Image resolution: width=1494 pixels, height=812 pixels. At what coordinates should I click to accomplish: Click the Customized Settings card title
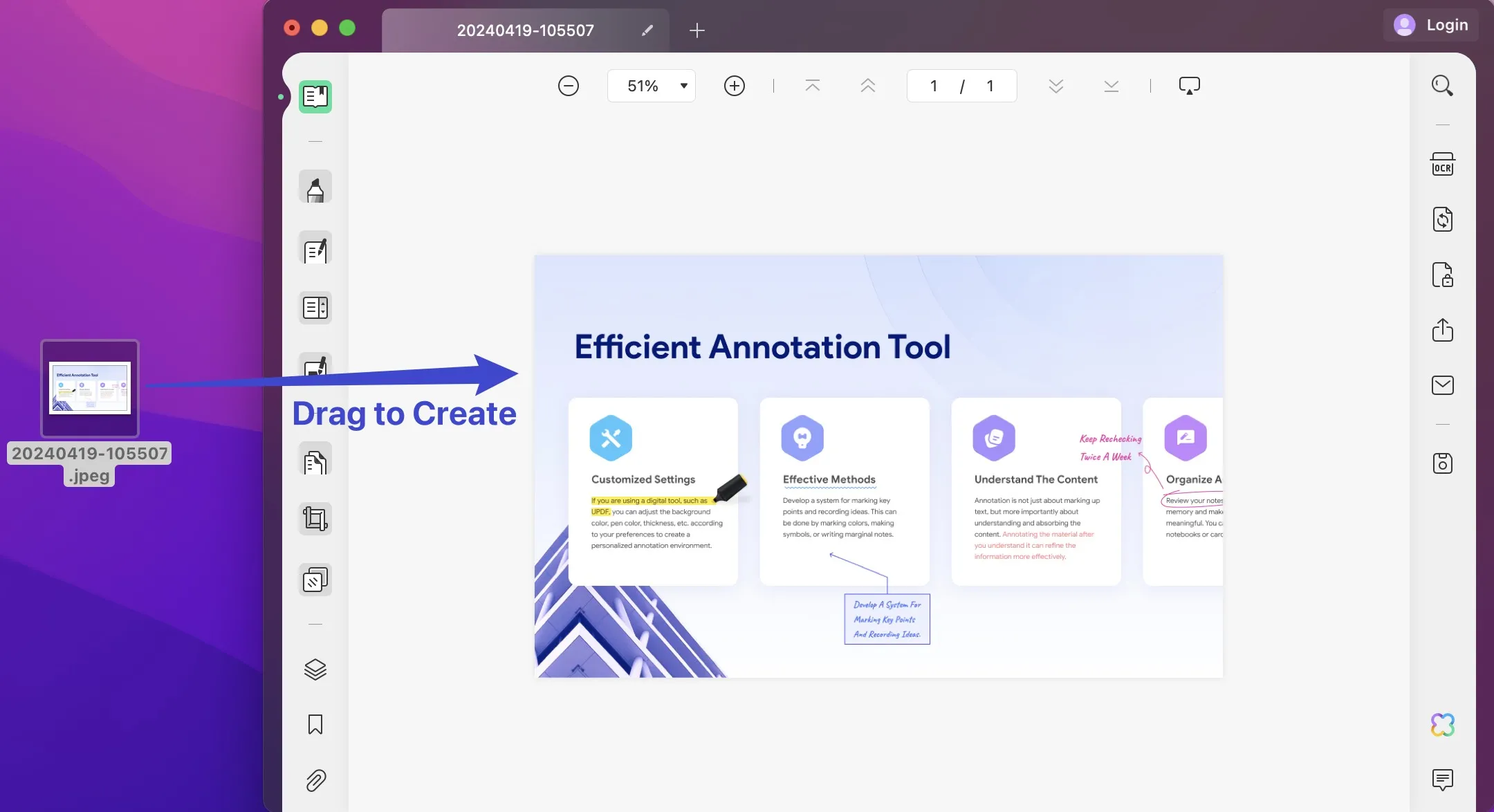[x=643, y=479]
